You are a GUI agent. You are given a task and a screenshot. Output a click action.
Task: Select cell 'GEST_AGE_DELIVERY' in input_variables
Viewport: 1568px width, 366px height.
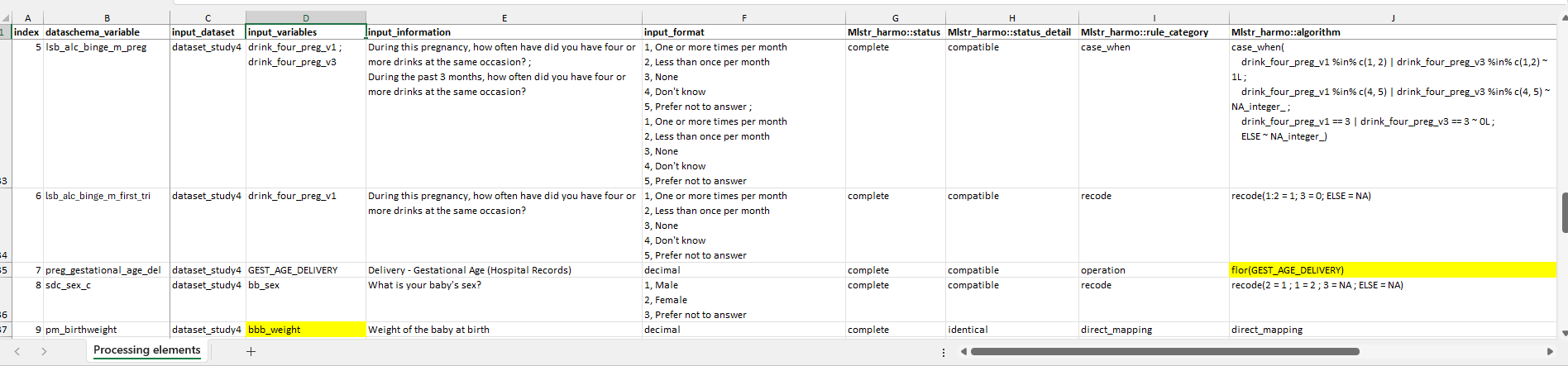click(306, 270)
